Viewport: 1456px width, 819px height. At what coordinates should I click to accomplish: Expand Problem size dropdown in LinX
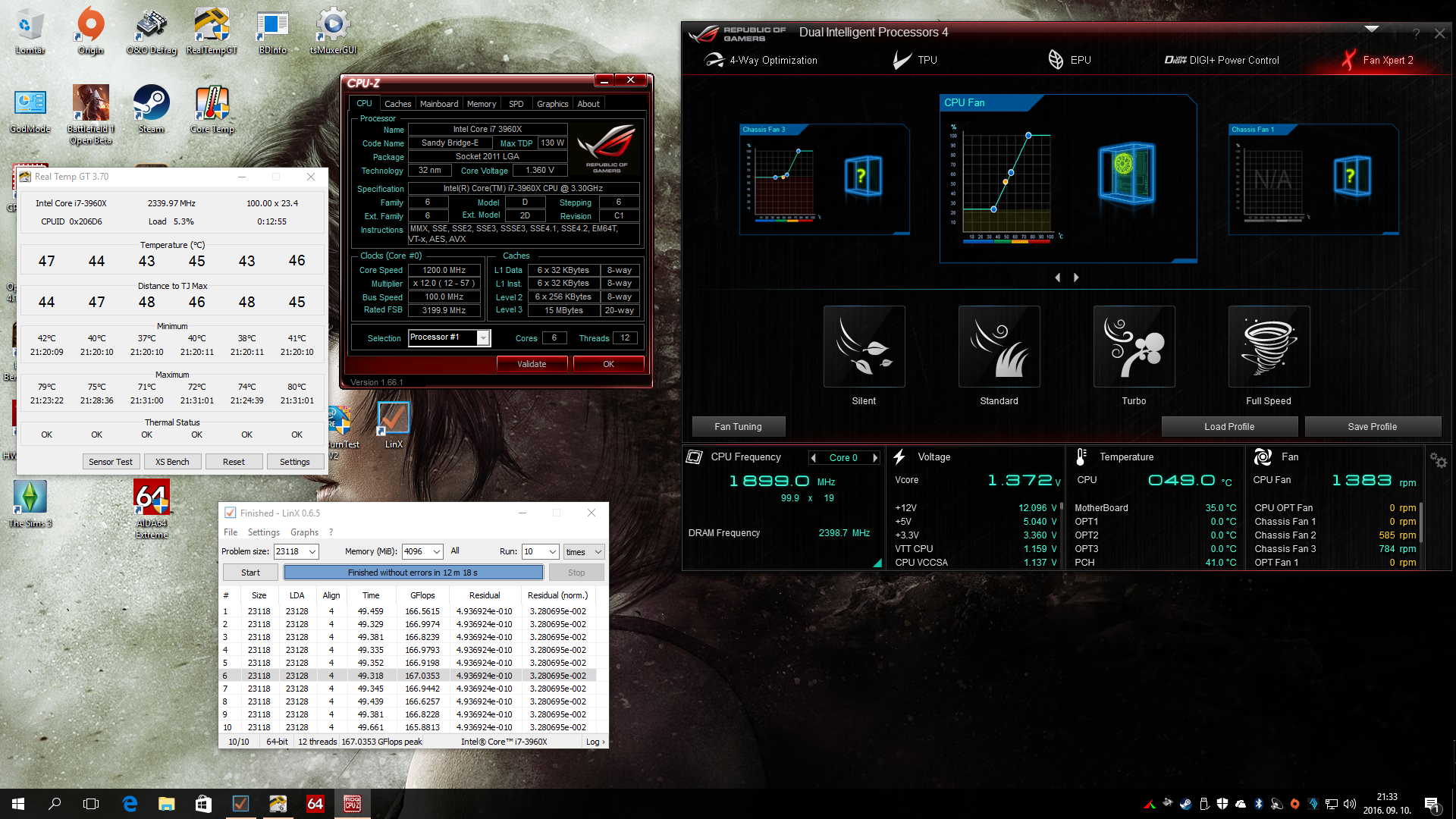pos(312,552)
